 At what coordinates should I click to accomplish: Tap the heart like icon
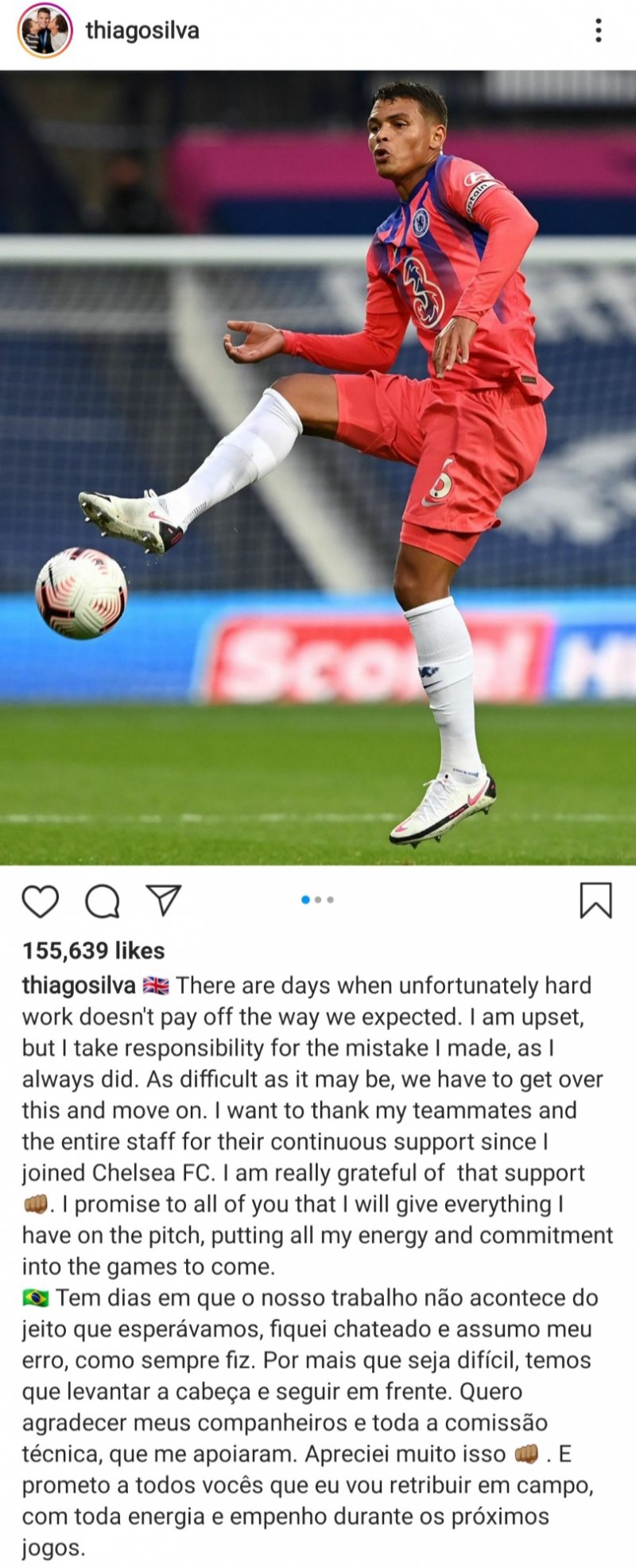click(x=40, y=901)
